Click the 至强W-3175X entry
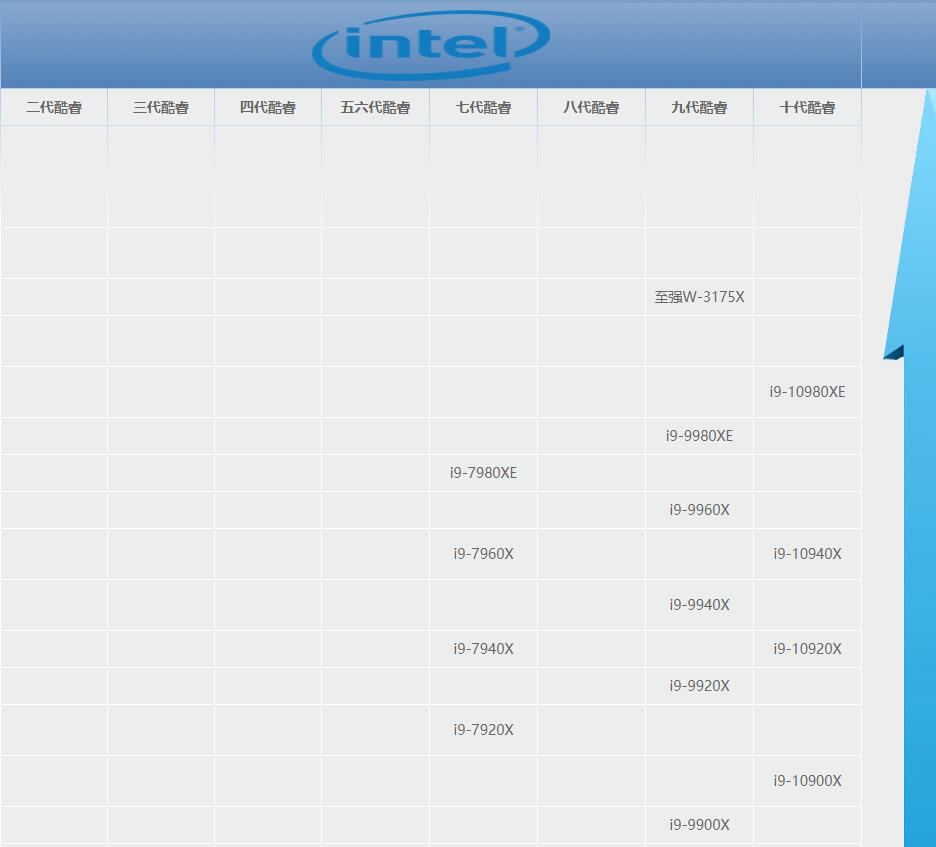Viewport: 936px width, 847px height. pos(699,297)
